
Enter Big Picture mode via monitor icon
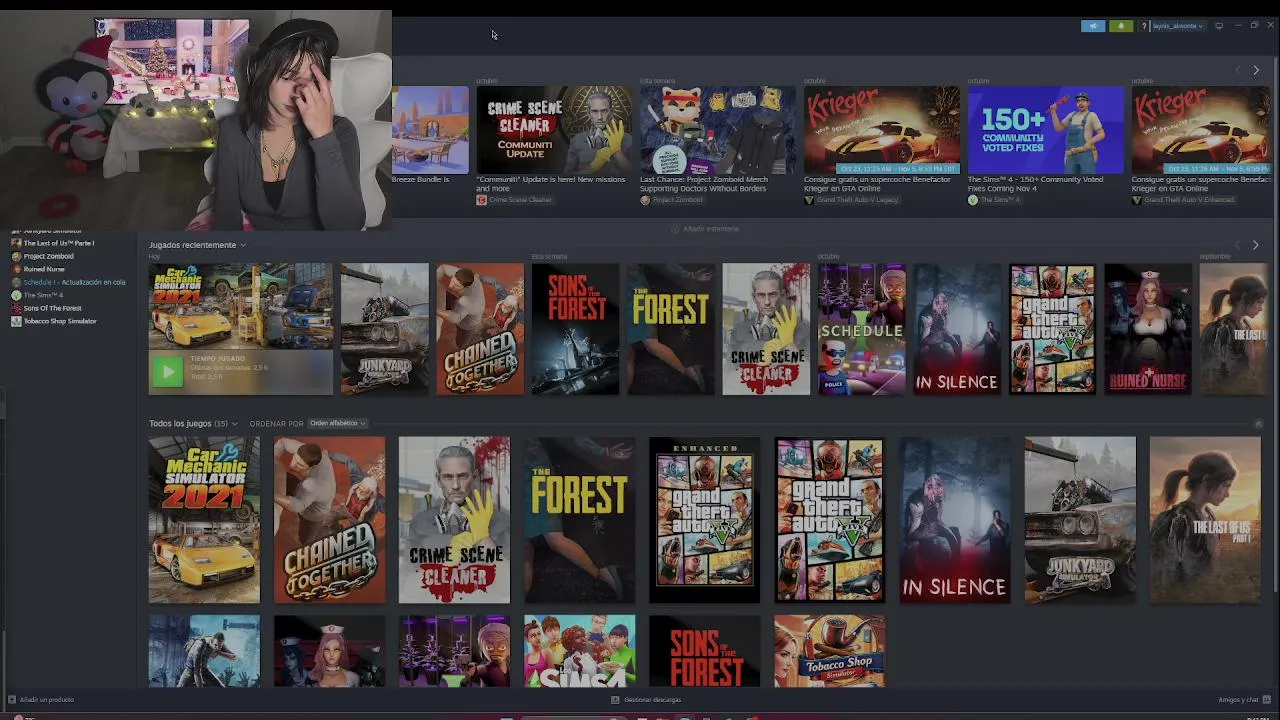pyautogui.click(x=1219, y=26)
